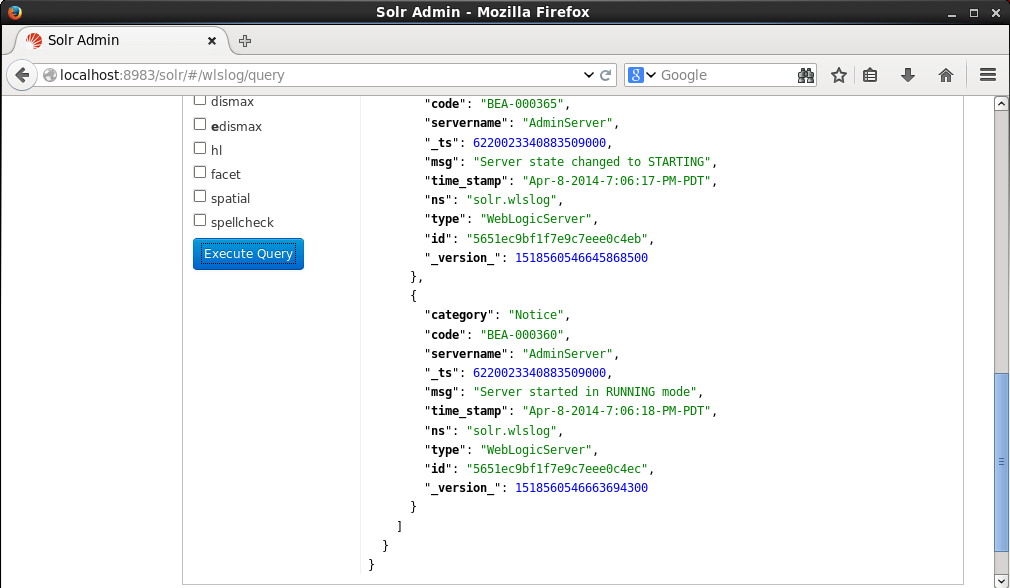Viewport: 1010px width, 588px height.
Task: Click the "Apr-8-2014-7:06:17-PM-PDT" timestamp
Action: tap(616, 181)
